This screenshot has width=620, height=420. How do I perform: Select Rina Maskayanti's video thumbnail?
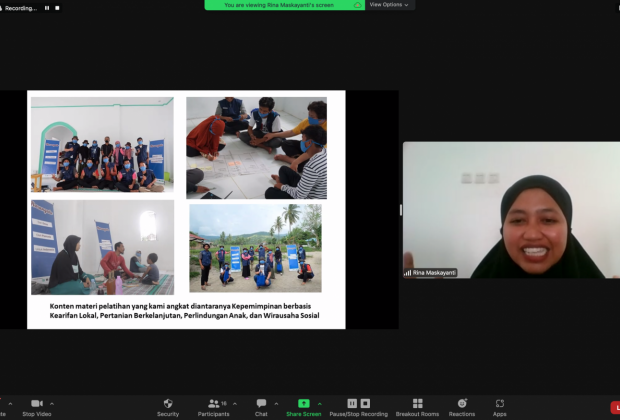510,210
